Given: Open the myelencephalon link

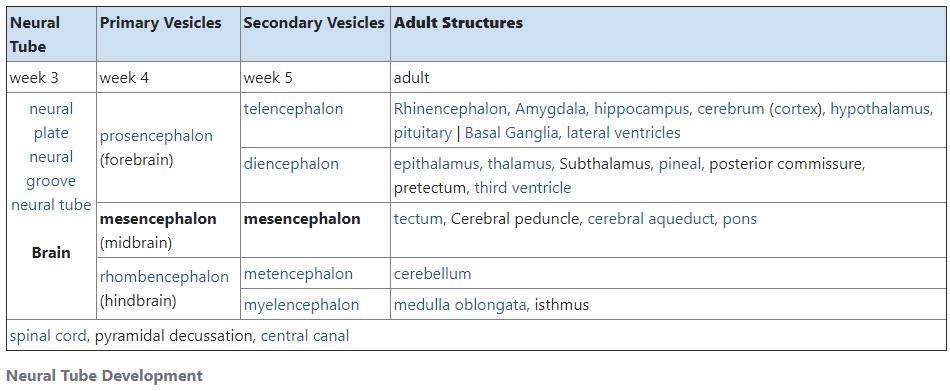Looking at the screenshot, I should click(x=301, y=305).
